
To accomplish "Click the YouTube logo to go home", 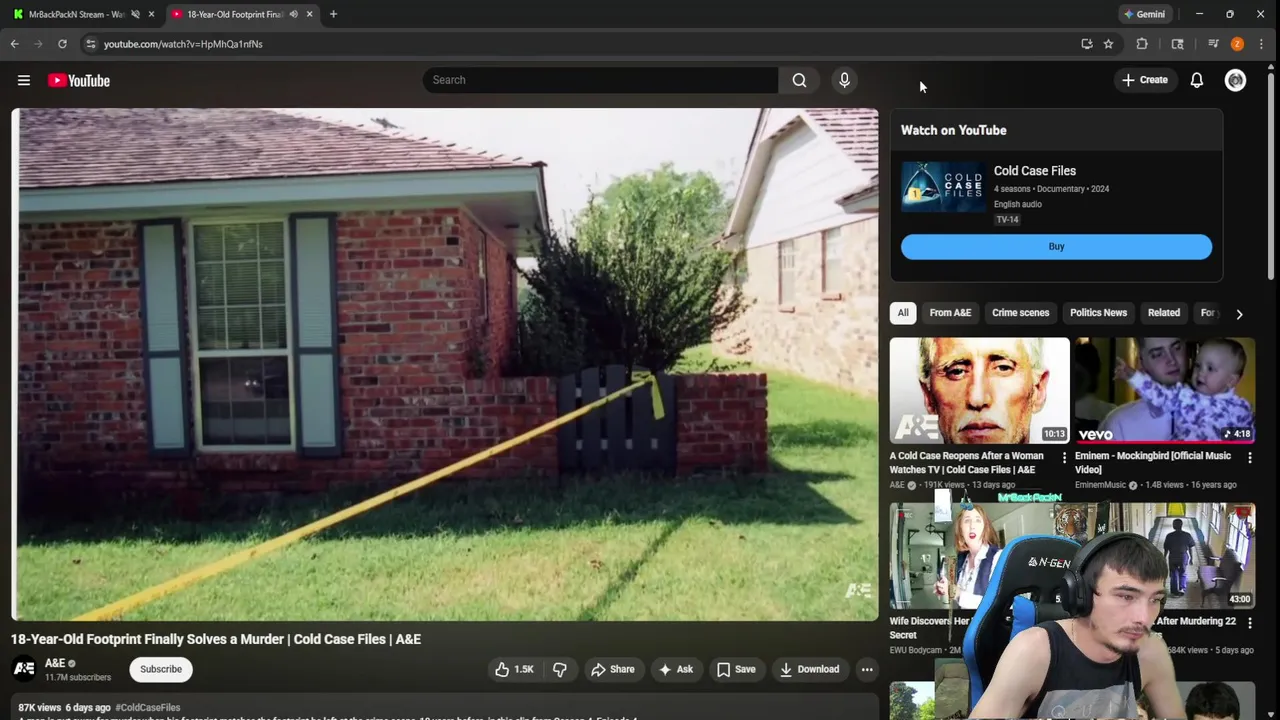I will (x=79, y=80).
